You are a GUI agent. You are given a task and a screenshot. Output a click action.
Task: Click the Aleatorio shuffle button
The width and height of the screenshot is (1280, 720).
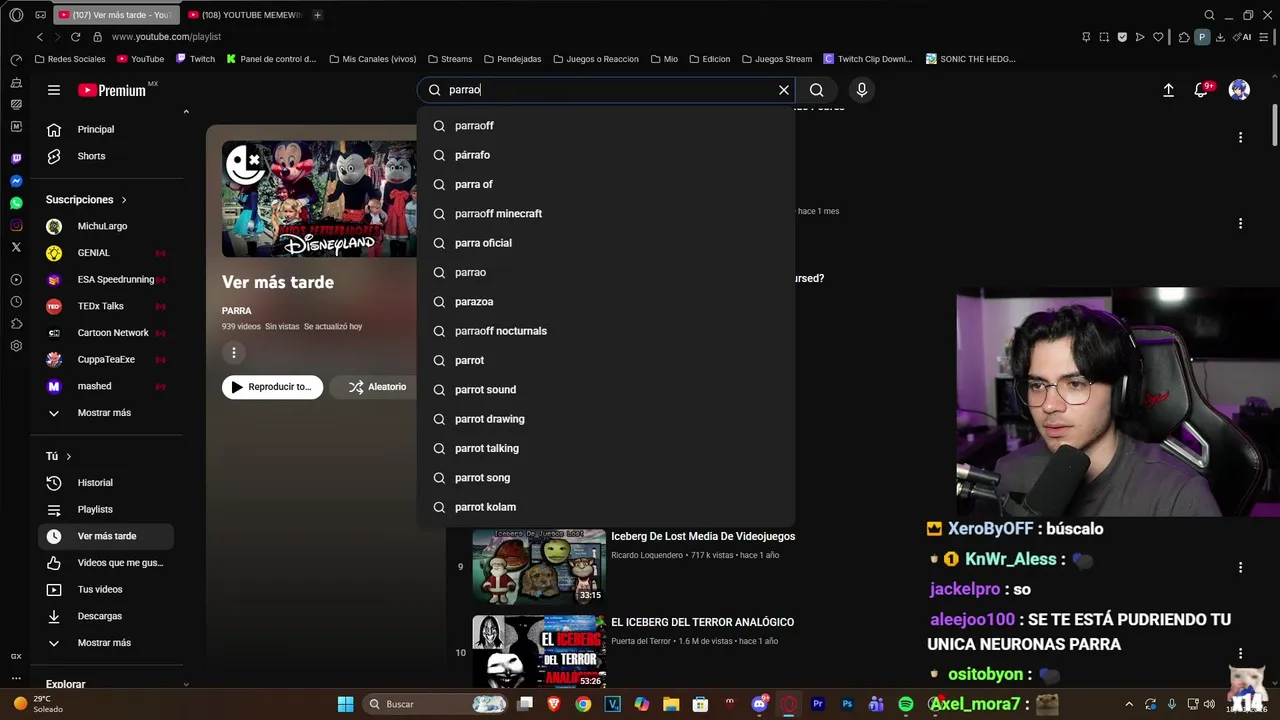[377, 387]
